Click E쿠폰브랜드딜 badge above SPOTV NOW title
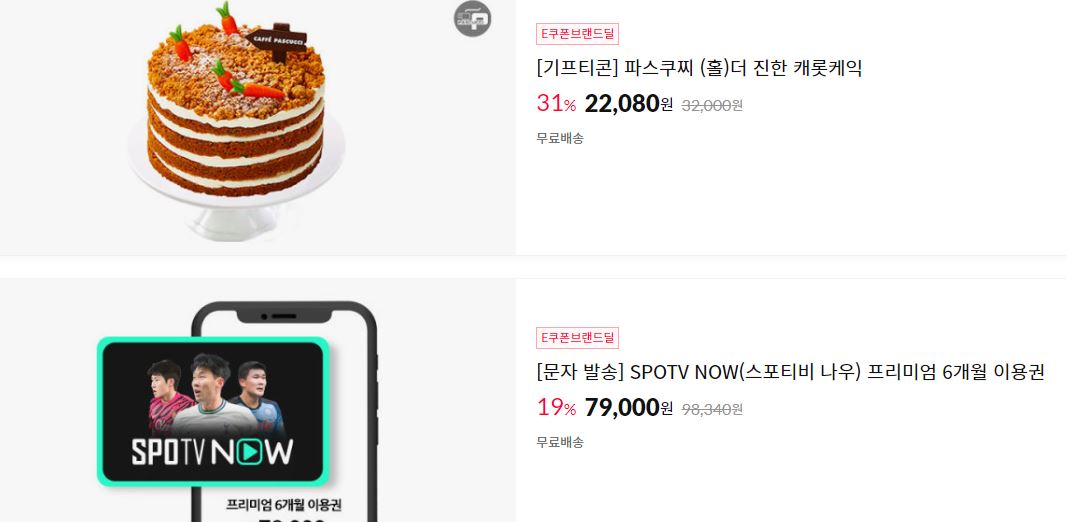The width and height of the screenshot is (1066, 522). (x=577, y=338)
